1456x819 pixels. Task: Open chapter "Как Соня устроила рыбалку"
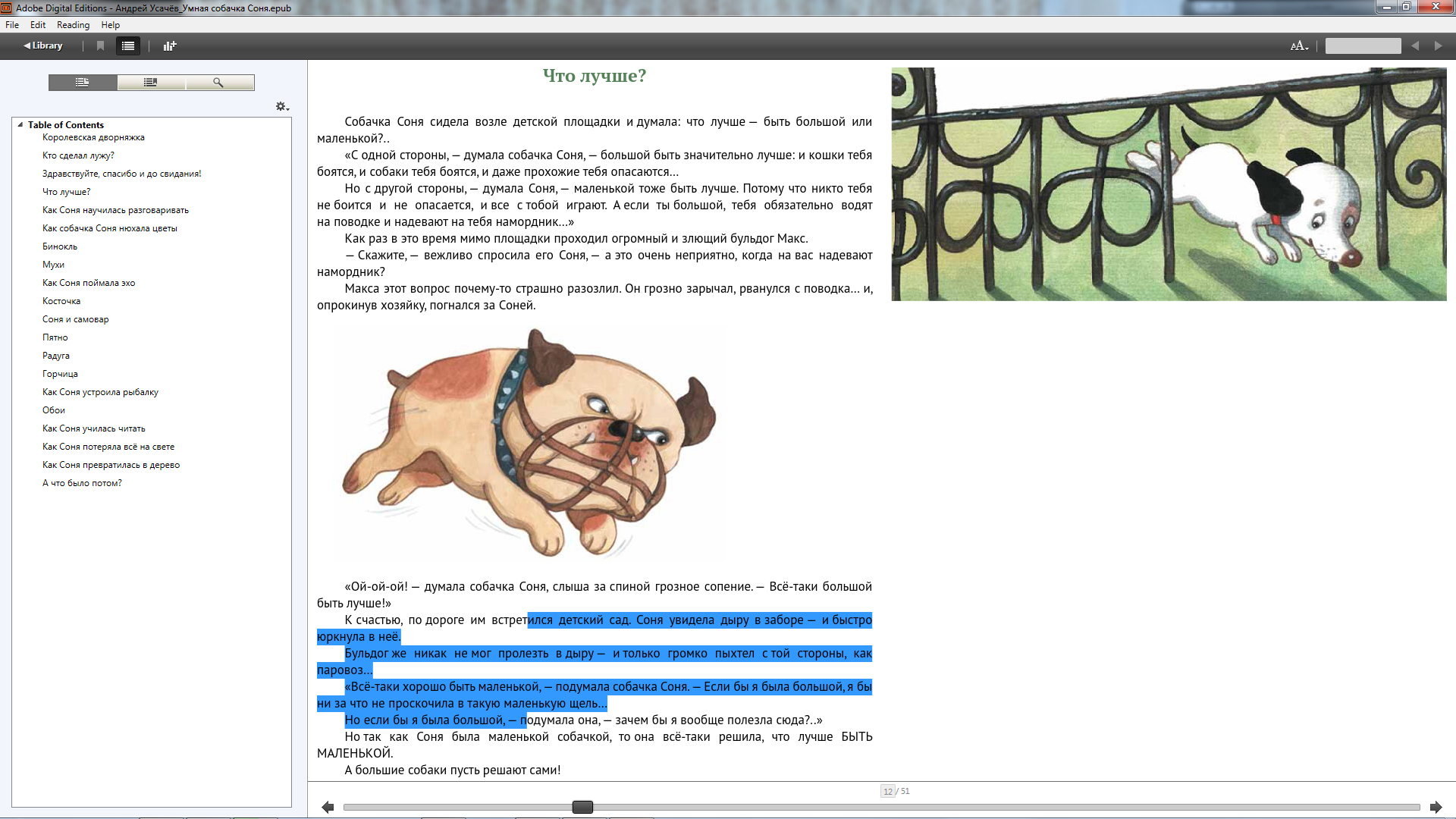point(100,392)
